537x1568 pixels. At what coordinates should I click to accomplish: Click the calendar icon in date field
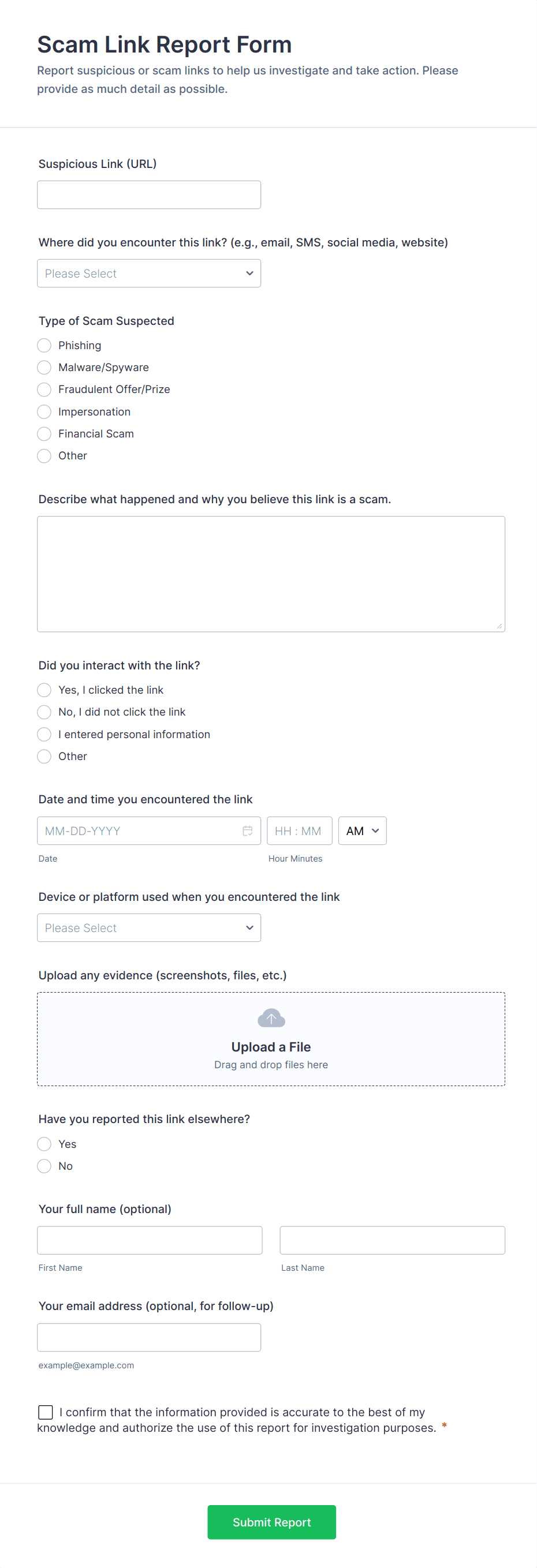tap(247, 831)
